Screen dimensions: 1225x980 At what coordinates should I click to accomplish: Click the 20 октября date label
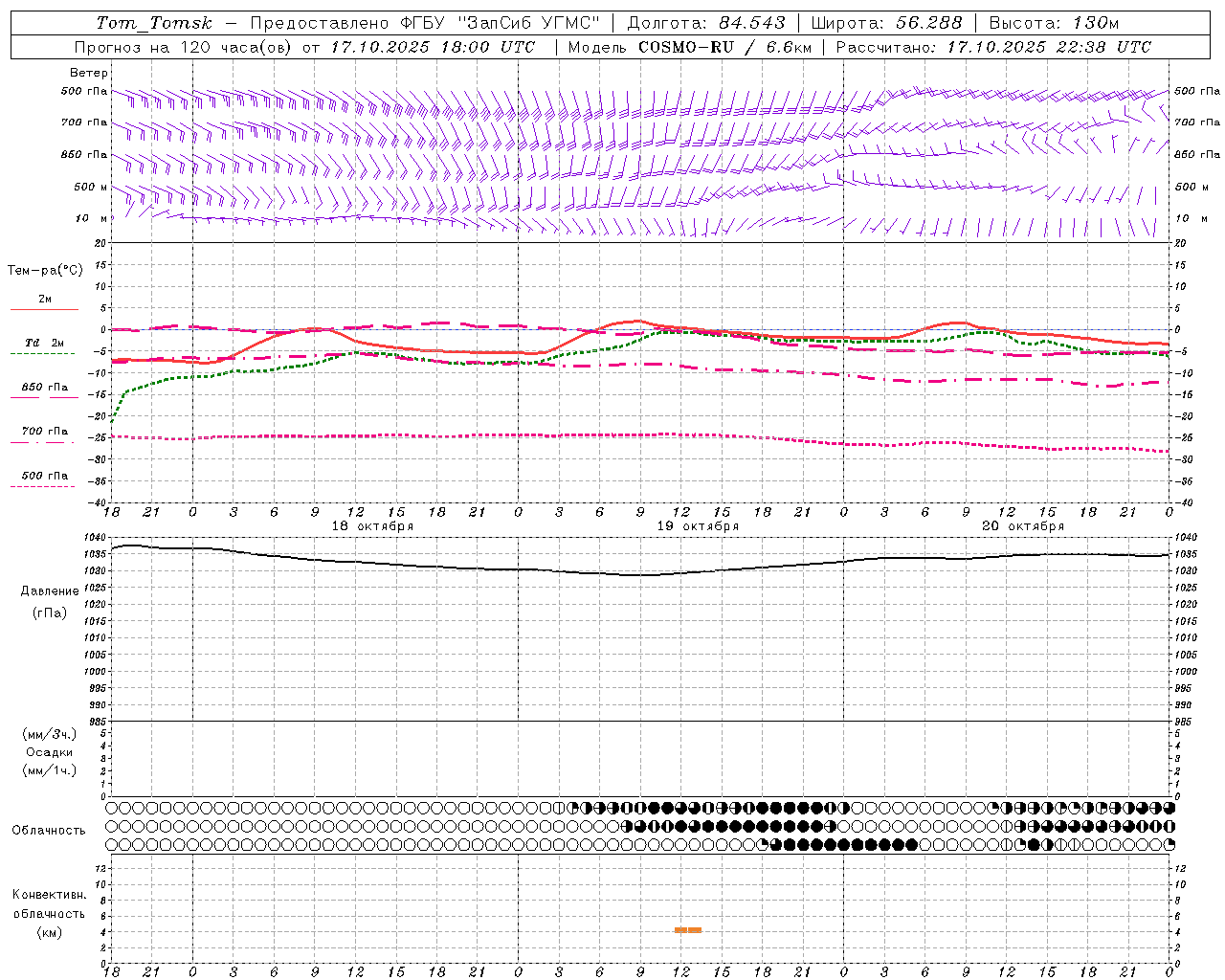[x=1023, y=526]
